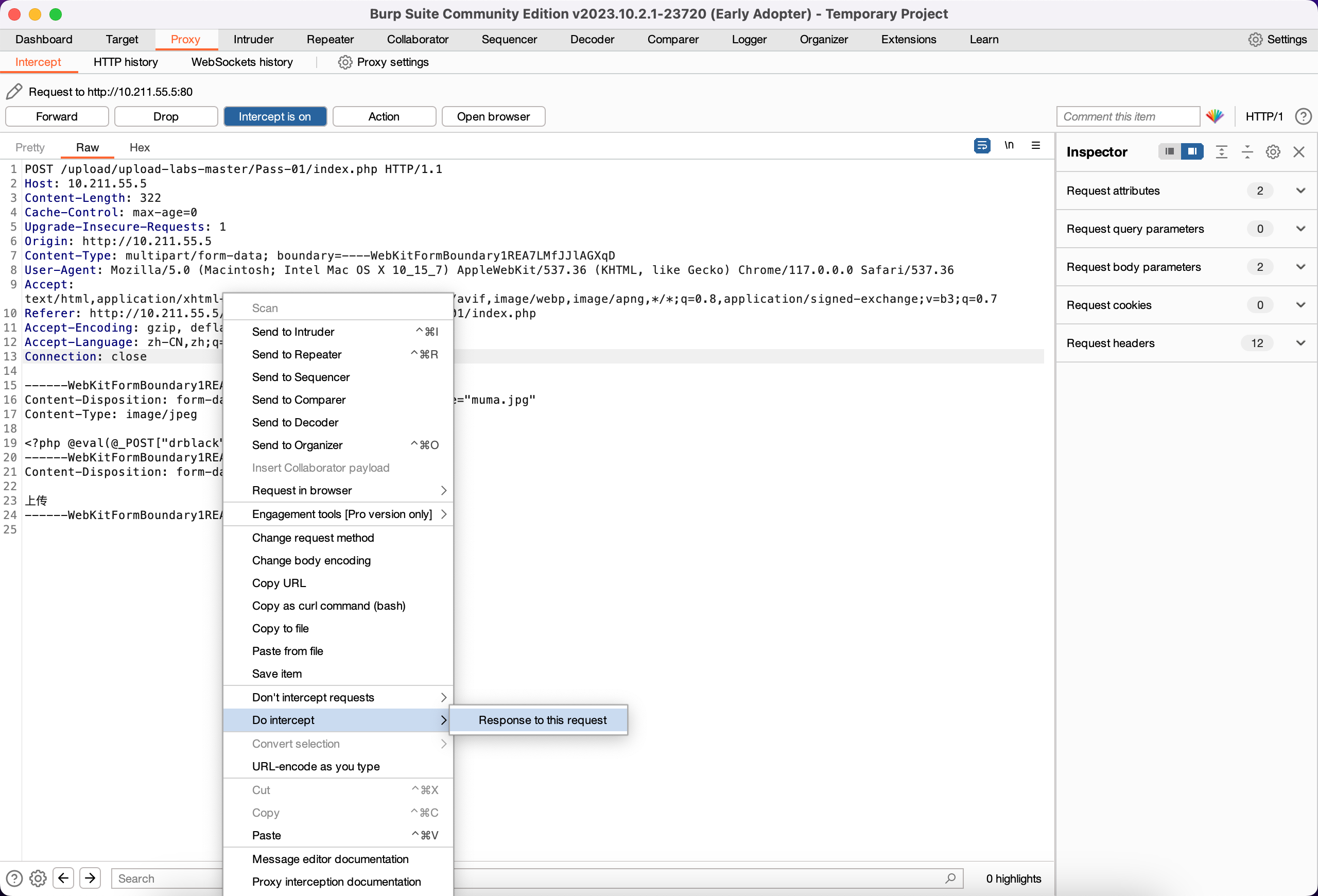1318x896 pixels.
Task: Click the Inspector expand all sections icon
Action: (x=1221, y=151)
